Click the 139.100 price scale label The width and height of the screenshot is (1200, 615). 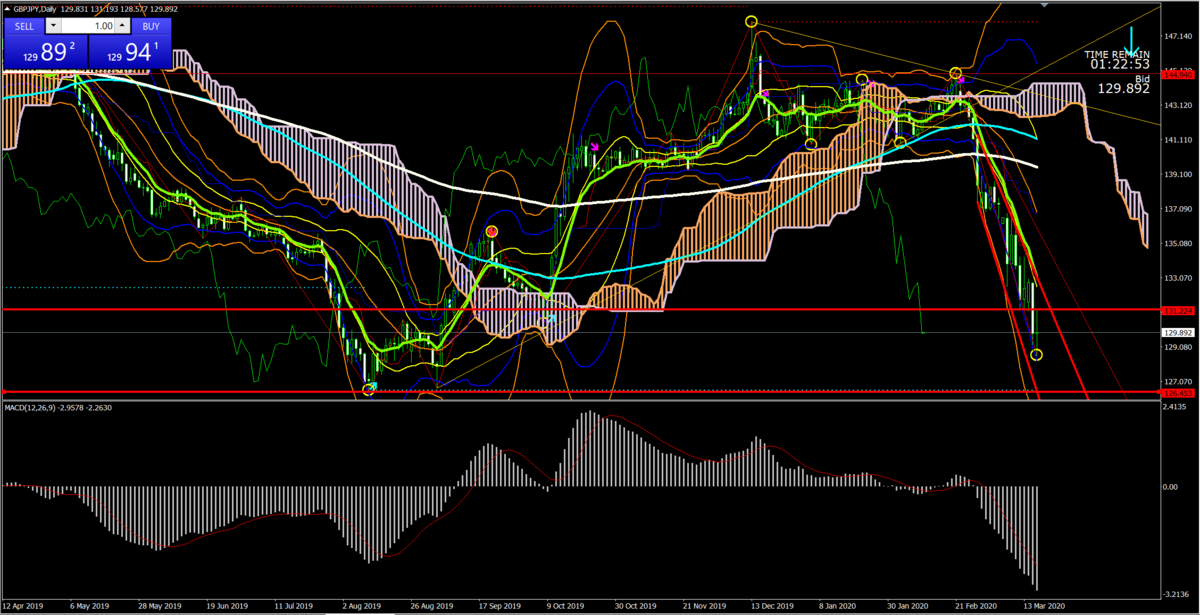[x=1180, y=175]
